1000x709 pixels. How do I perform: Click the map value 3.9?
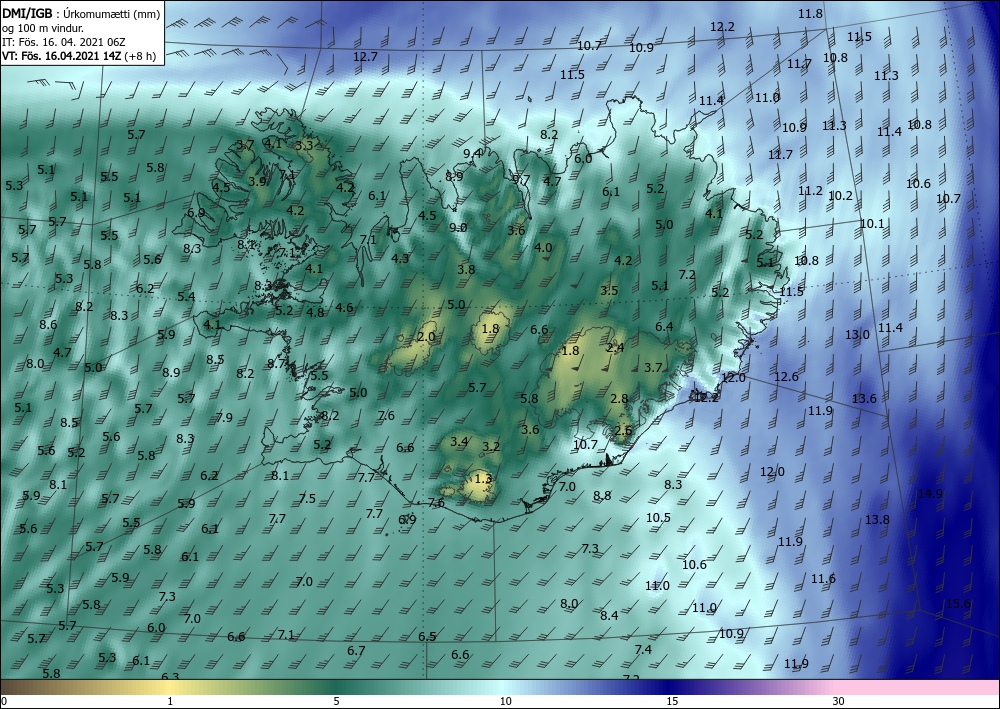[x=257, y=181]
